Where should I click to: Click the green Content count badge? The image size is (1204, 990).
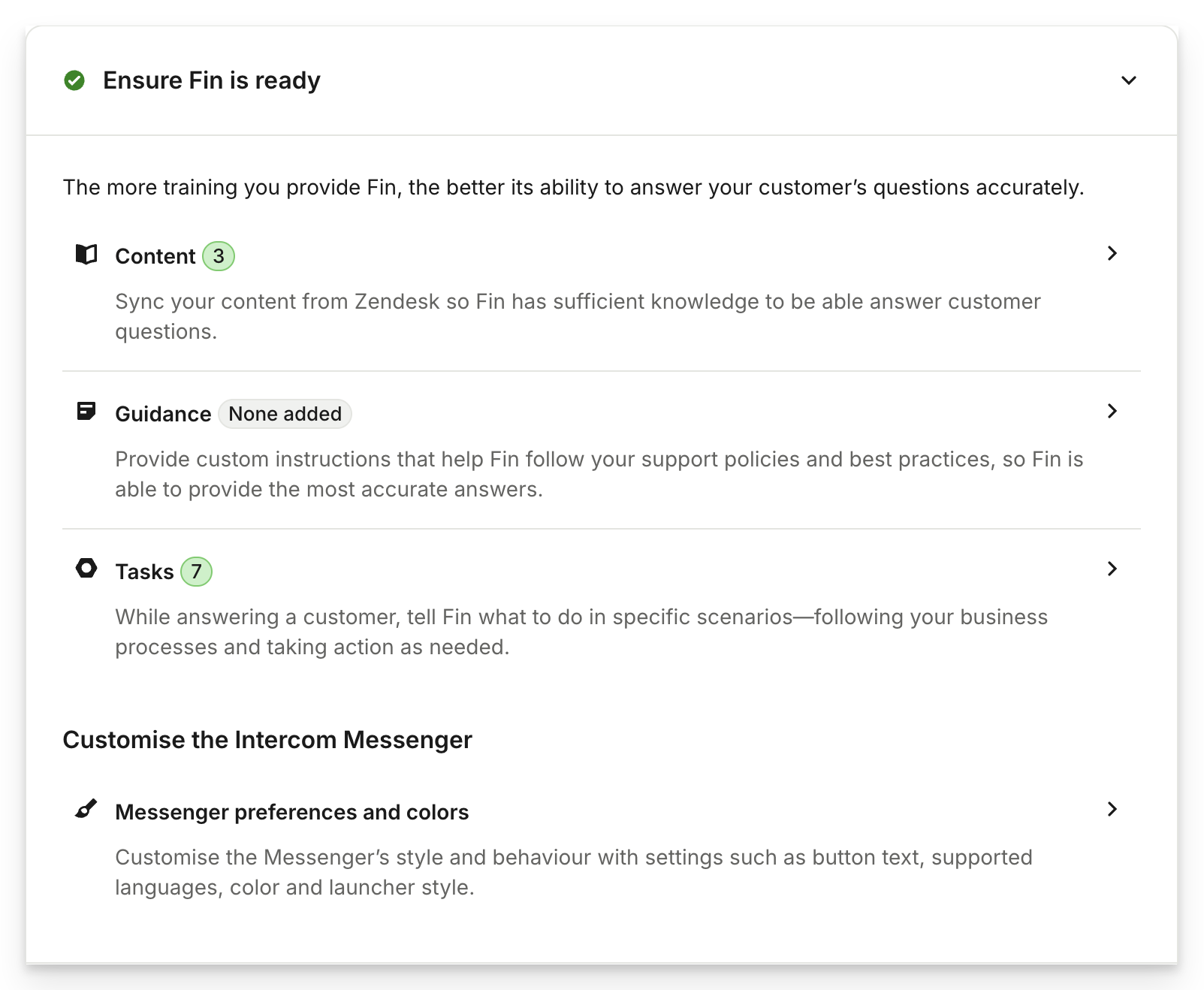click(x=219, y=256)
